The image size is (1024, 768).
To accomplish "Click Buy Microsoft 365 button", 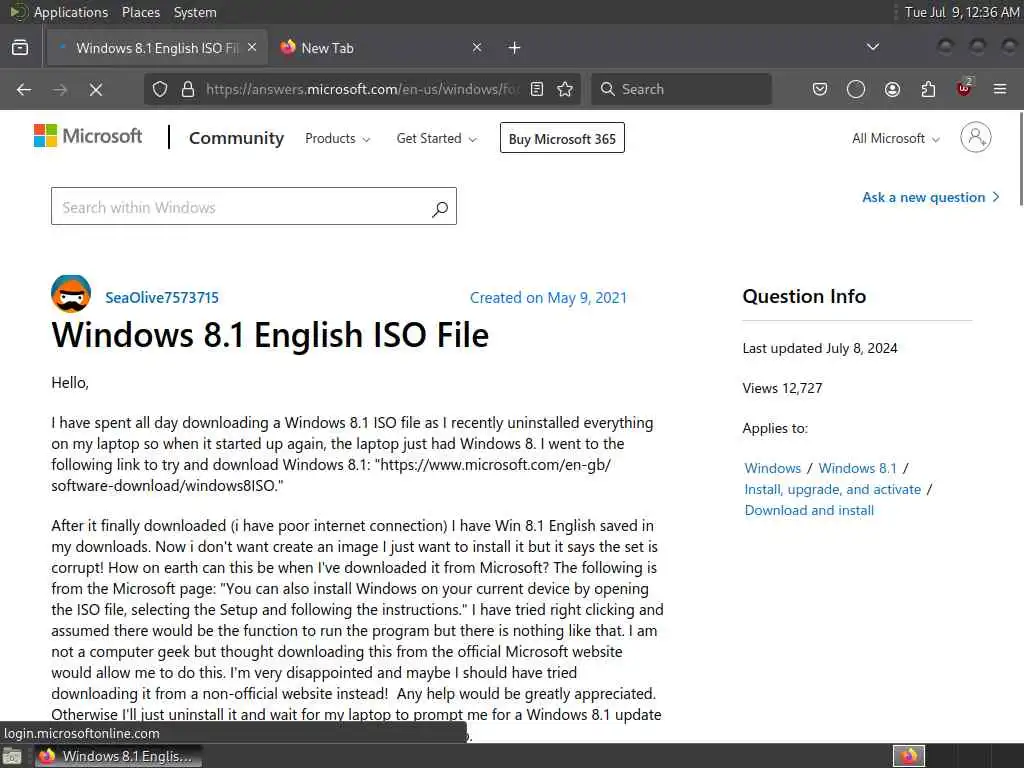I will click(562, 138).
